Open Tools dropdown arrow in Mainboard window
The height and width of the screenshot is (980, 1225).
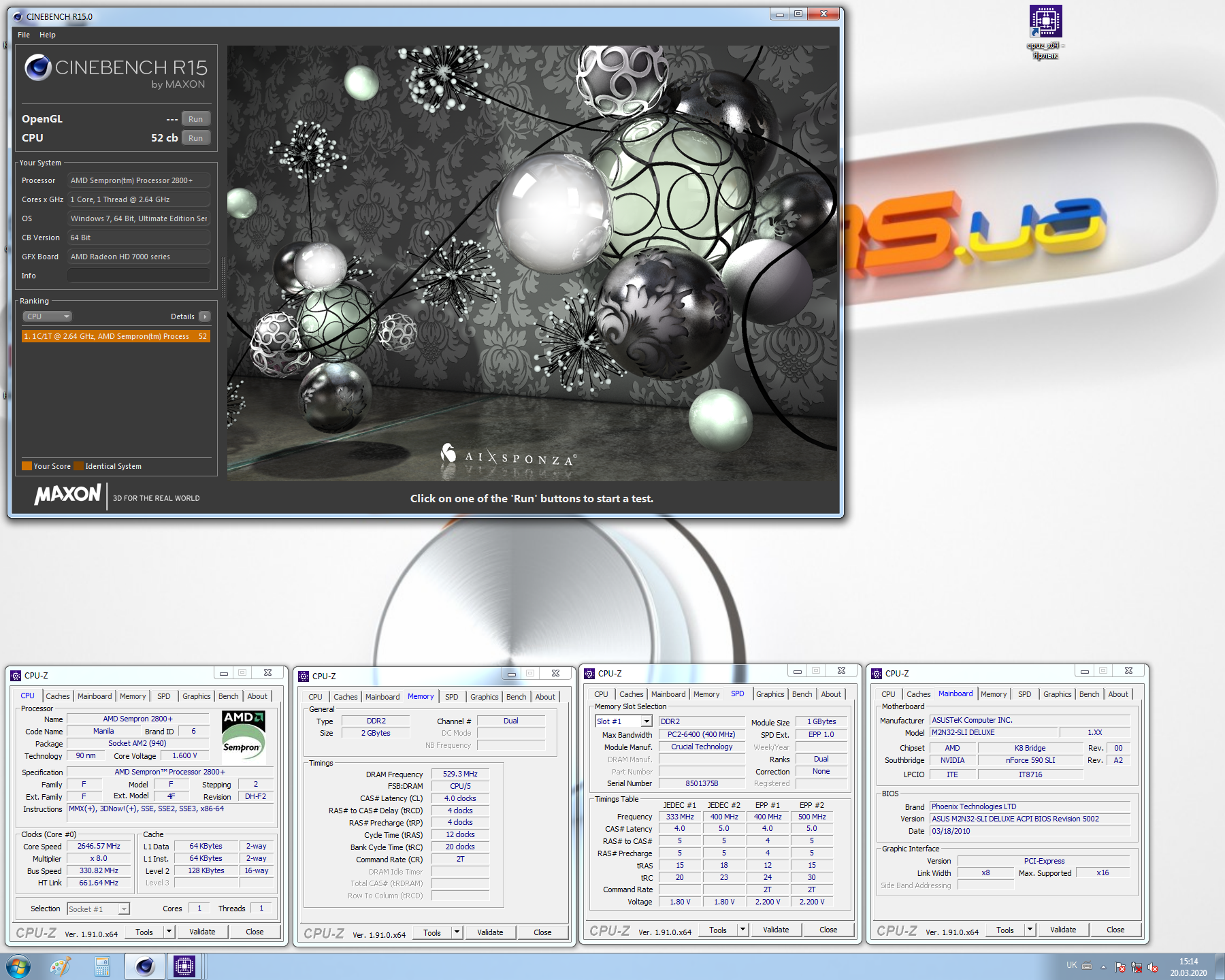[x=1030, y=930]
